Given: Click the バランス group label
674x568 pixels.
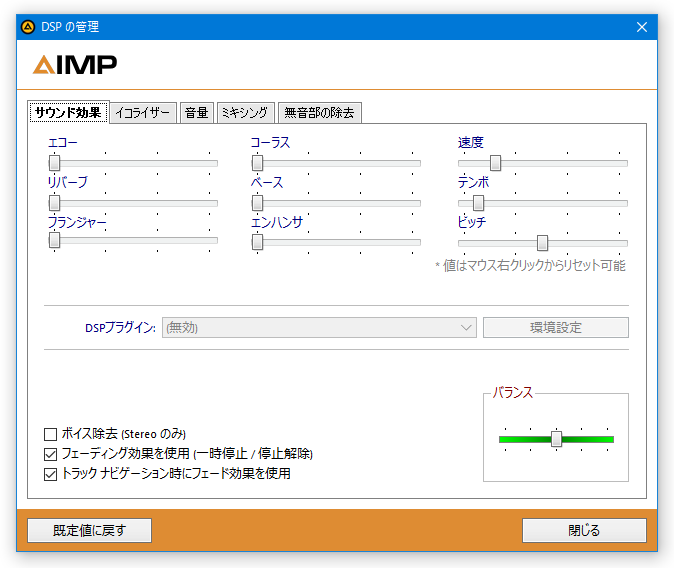Looking at the screenshot, I should coord(512,392).
